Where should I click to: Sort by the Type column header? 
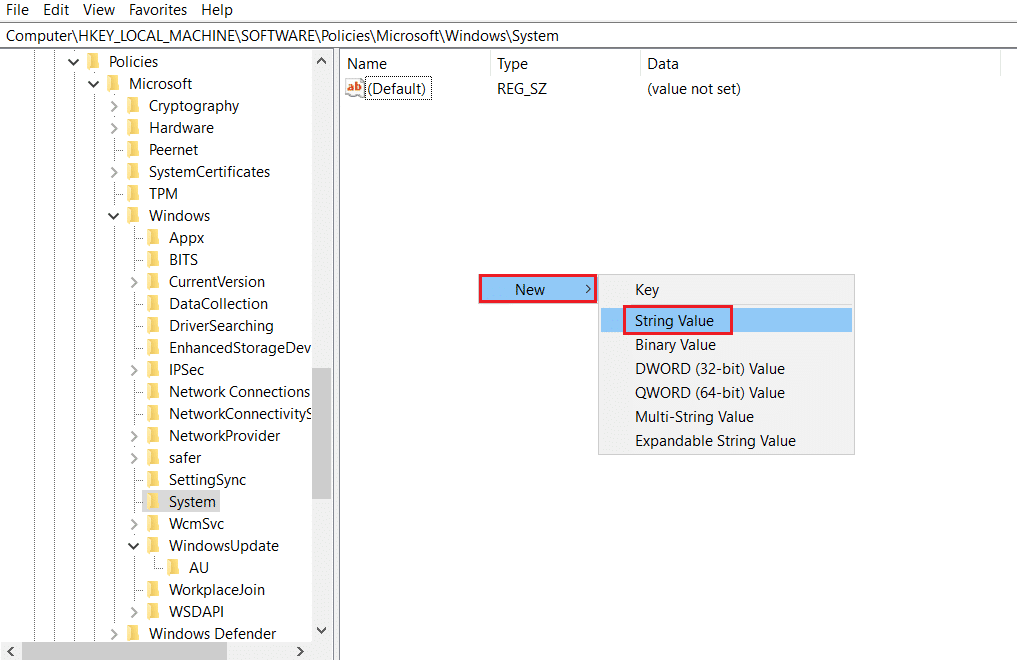coord(566,64)
